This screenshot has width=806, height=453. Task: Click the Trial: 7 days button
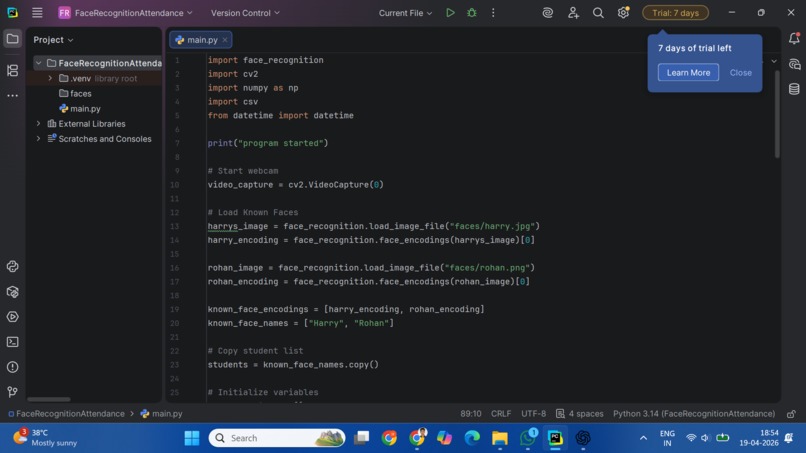675,13
